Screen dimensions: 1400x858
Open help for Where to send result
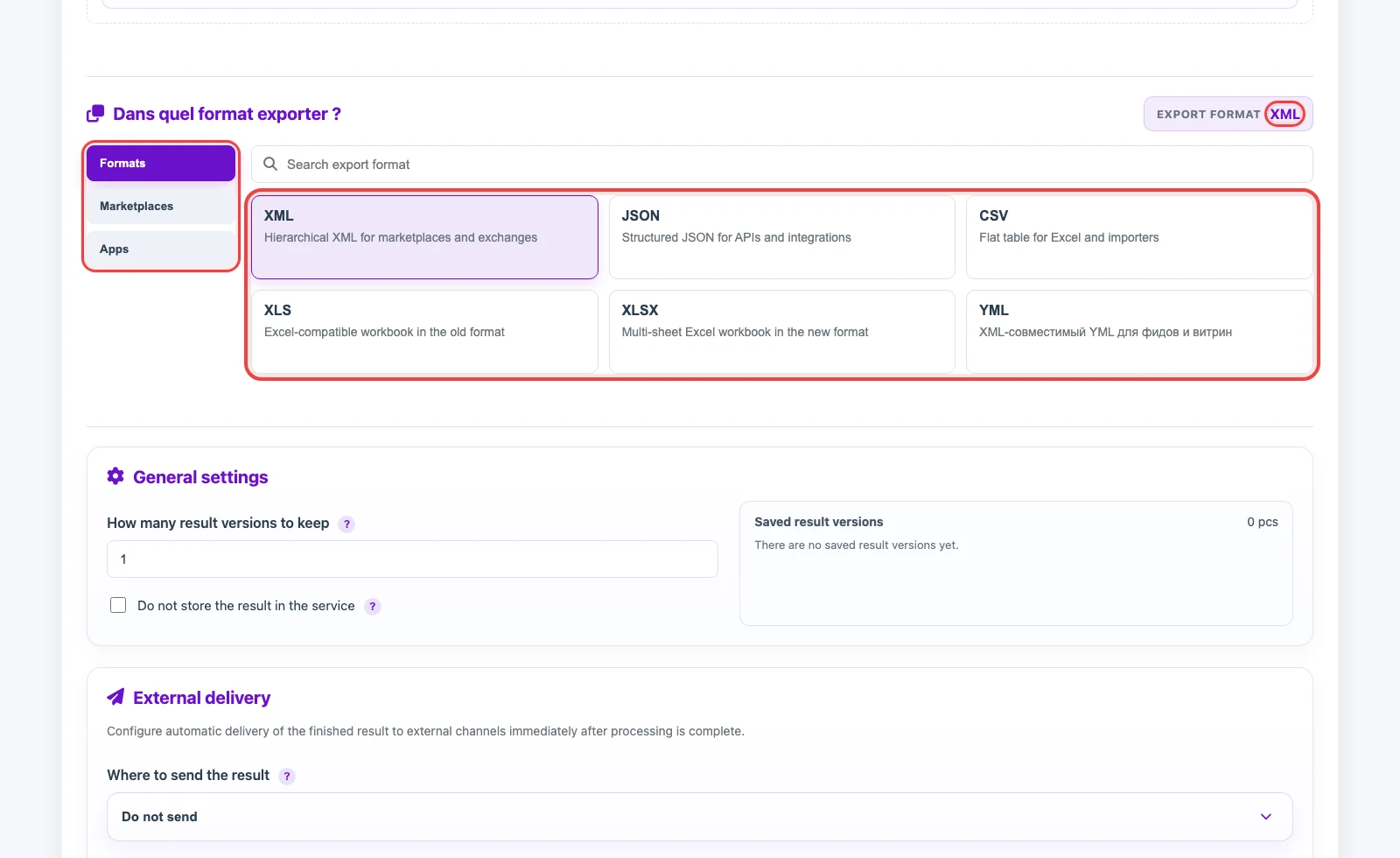coord(287,777)
